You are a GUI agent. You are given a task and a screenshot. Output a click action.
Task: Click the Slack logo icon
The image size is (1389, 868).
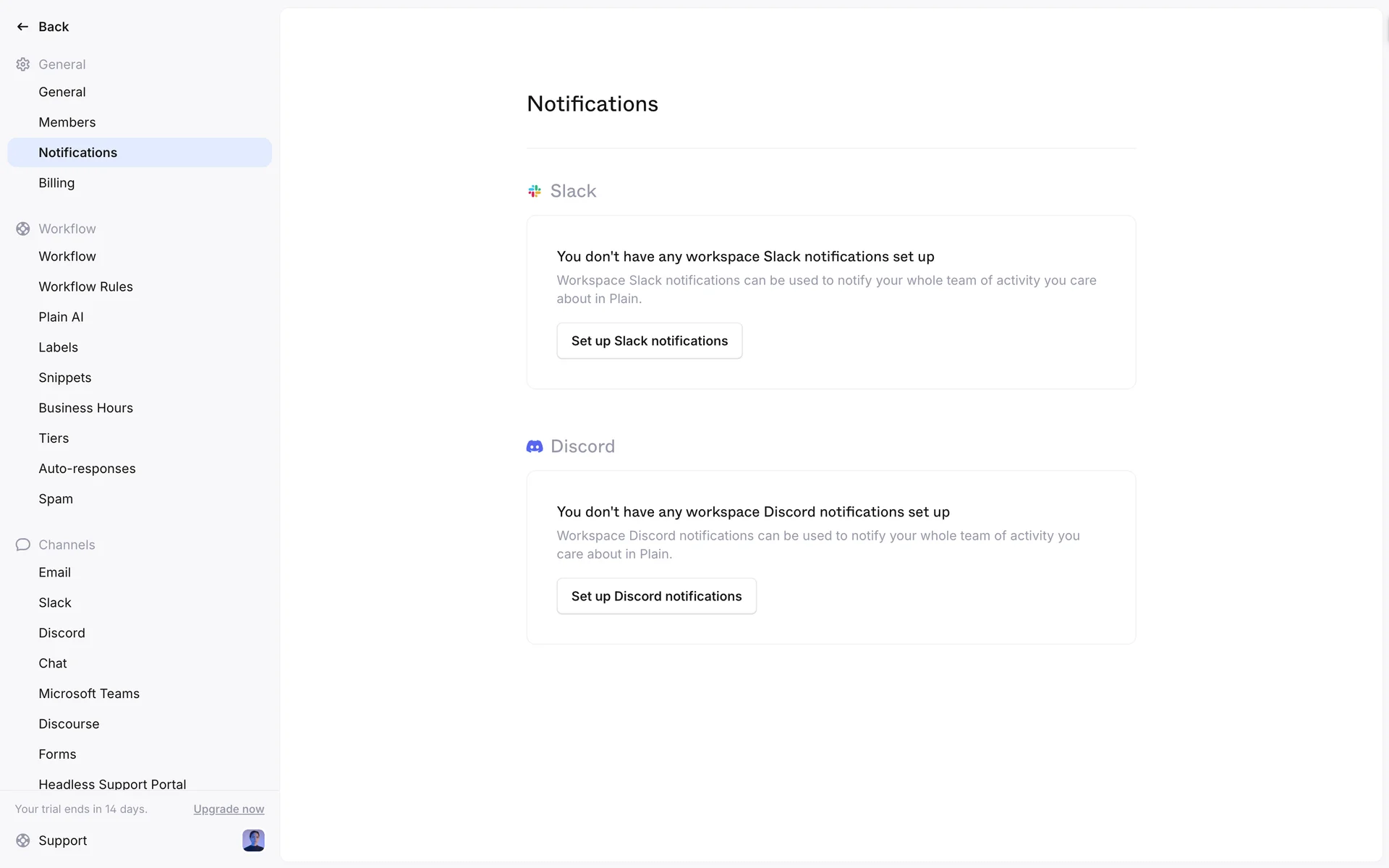pos(535,191)
